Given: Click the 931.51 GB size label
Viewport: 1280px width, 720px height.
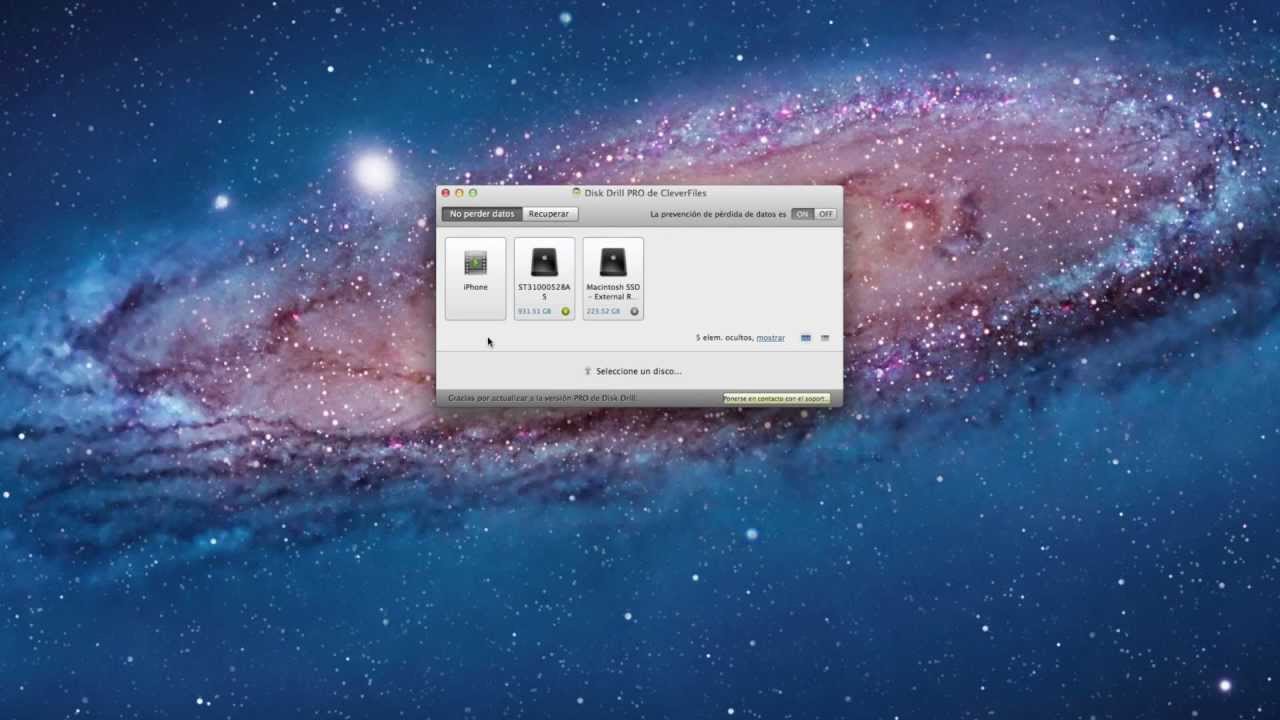Looking at the screenshot, I should point(535,311).
